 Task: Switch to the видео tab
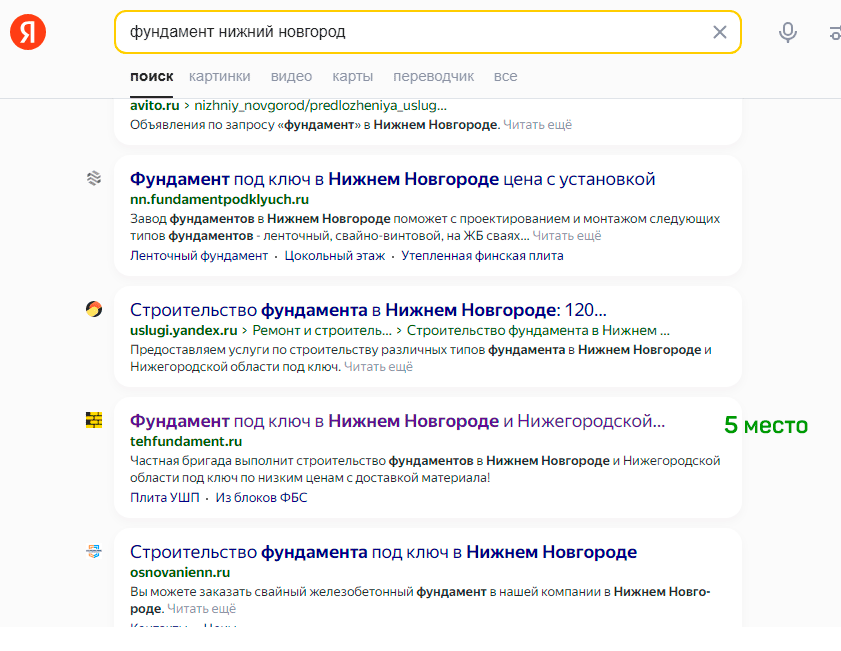pos(291,76)
